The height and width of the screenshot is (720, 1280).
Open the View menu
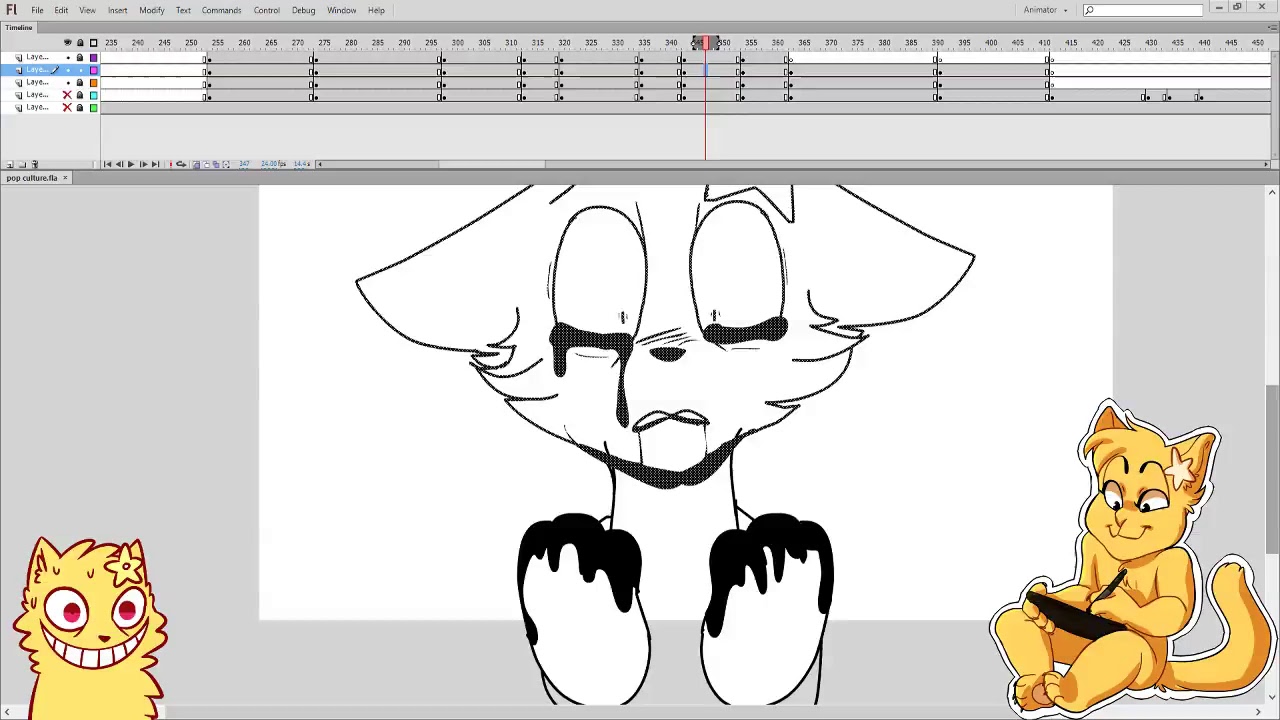coord(87,10)
